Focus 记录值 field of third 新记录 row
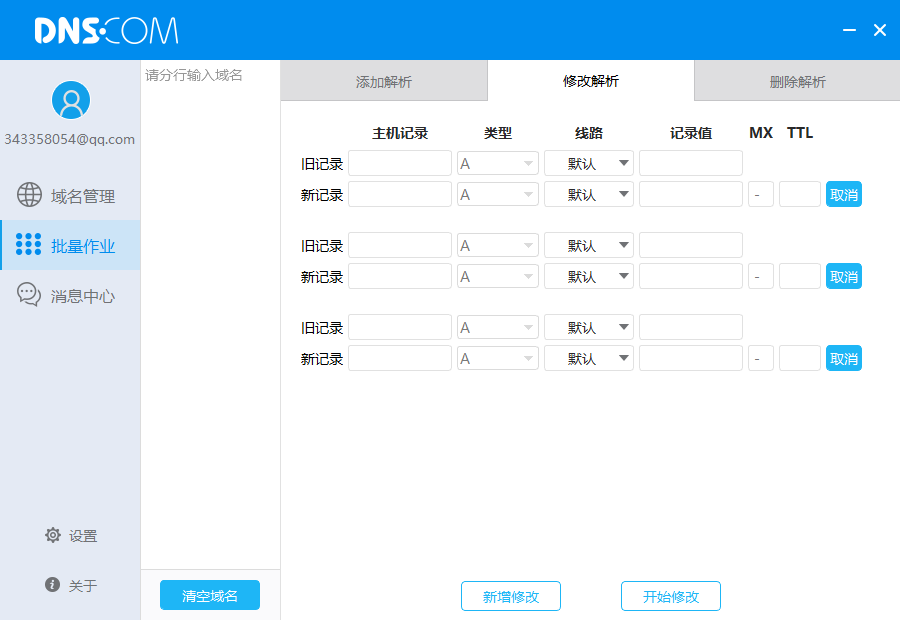This screenshot has width=900, height=620. click(x=691, y=359)
